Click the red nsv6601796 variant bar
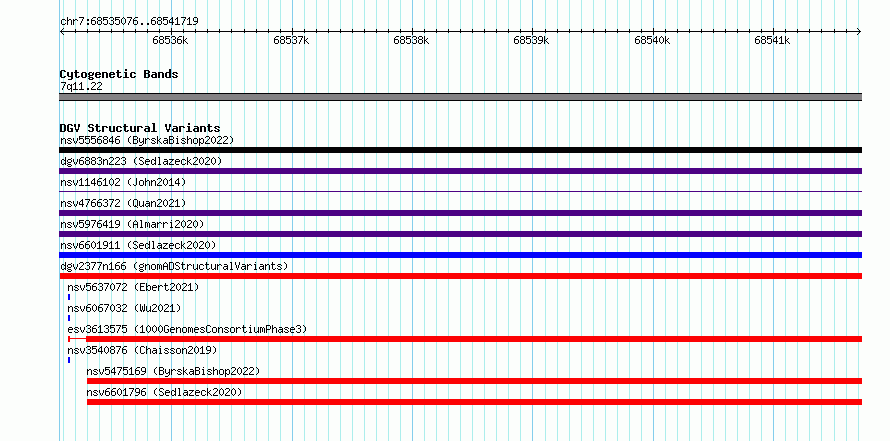The width and height of the screenshot is (890, 441). (474, 402)
